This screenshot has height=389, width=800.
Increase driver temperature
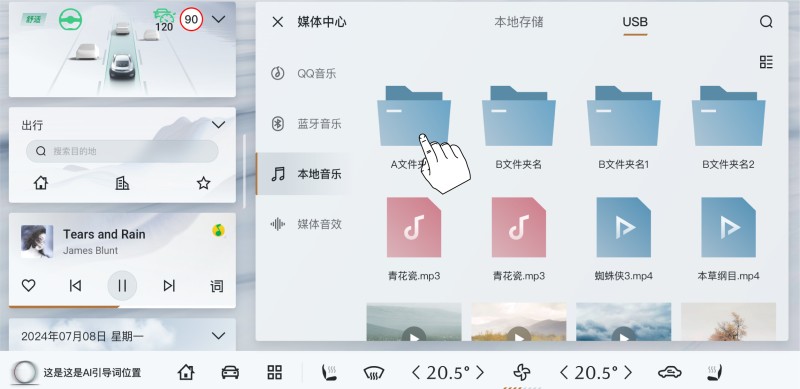[x=480, y=373]
